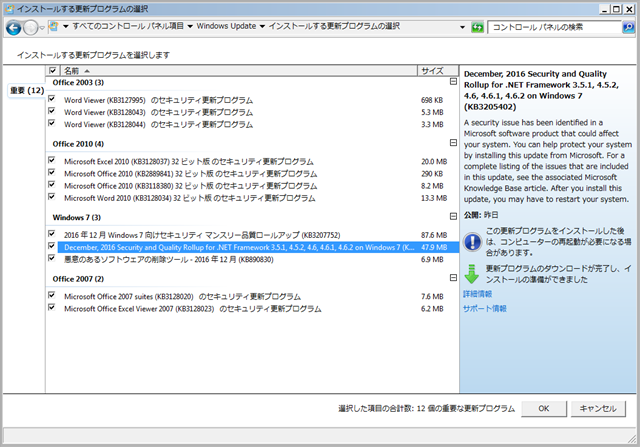Viewport: 640px width, 447px height.
Task: Select the highlighted December 2016 .NET Framework row
Action: [258, 247]
